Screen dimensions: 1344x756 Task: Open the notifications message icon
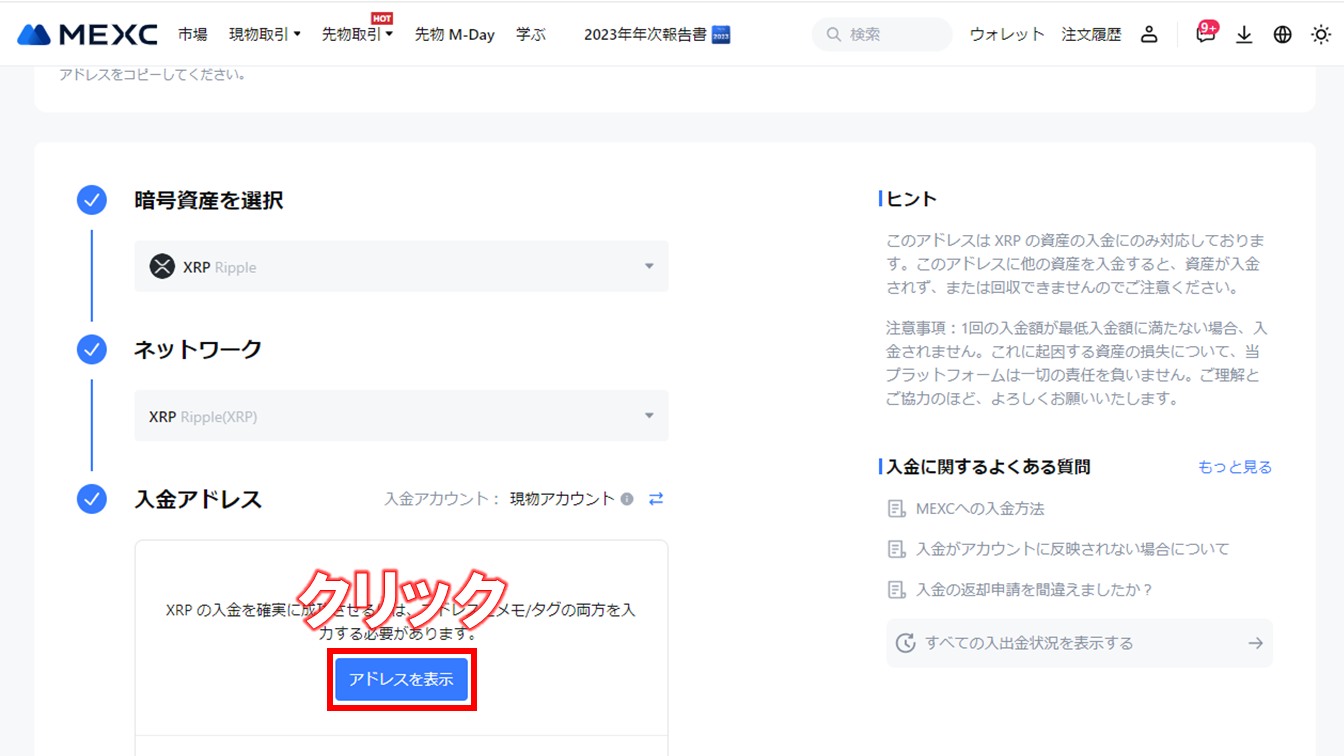[1205, 33]
